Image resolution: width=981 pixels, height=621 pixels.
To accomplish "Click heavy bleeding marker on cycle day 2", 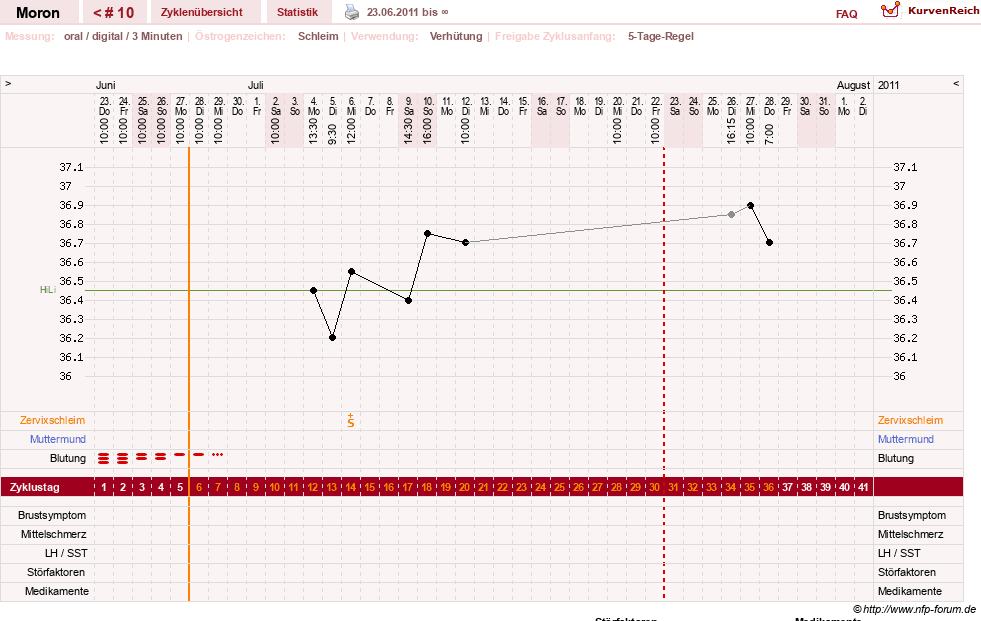I will [123, 458].
